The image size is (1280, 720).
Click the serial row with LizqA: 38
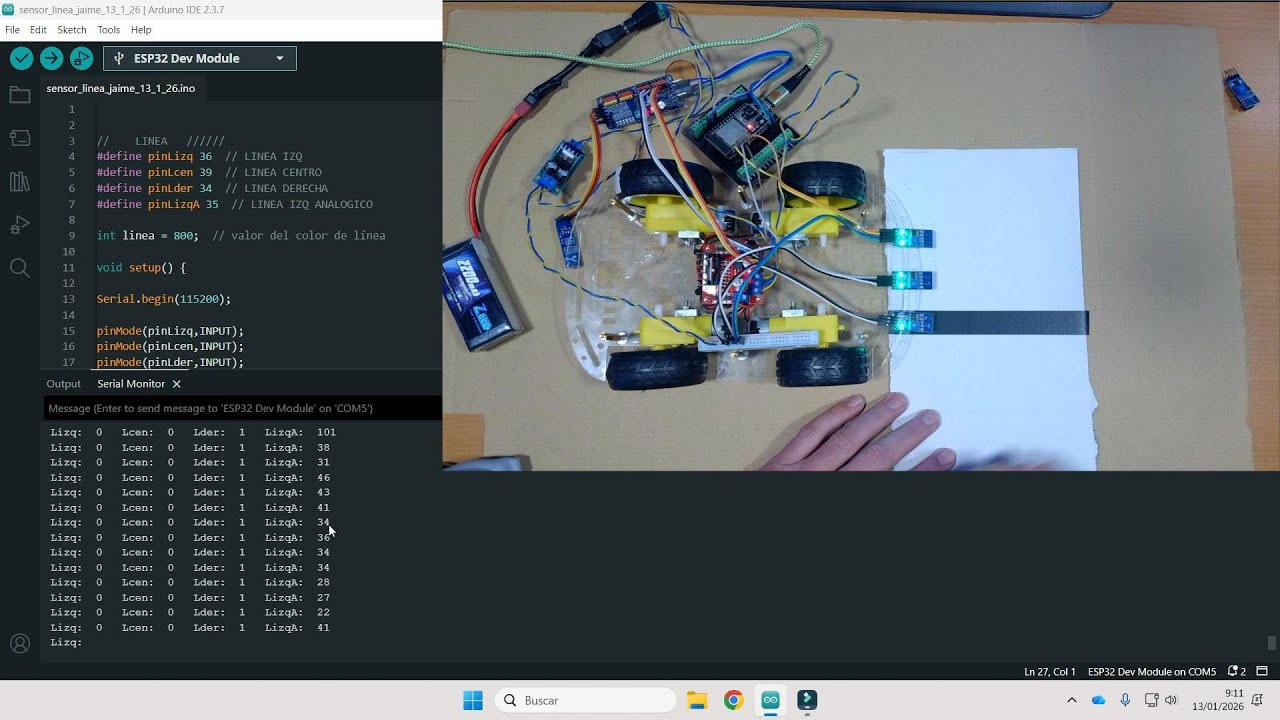coord(190,448)
